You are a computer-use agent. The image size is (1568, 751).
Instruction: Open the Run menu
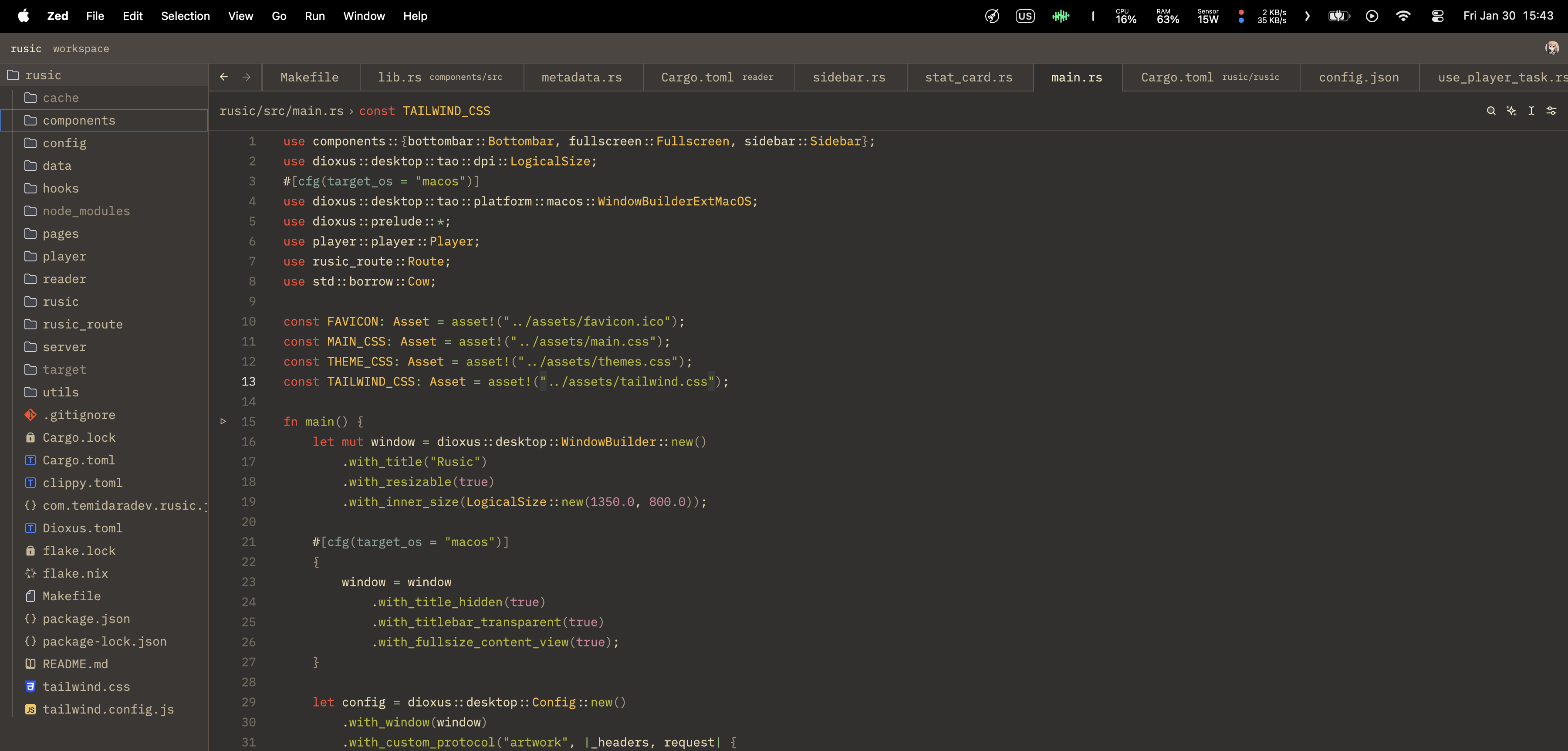click(314, 17)
